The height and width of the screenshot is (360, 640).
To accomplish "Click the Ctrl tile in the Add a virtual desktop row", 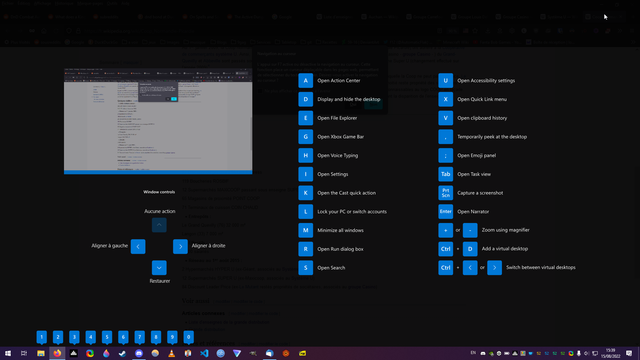I will pos(445,249).
